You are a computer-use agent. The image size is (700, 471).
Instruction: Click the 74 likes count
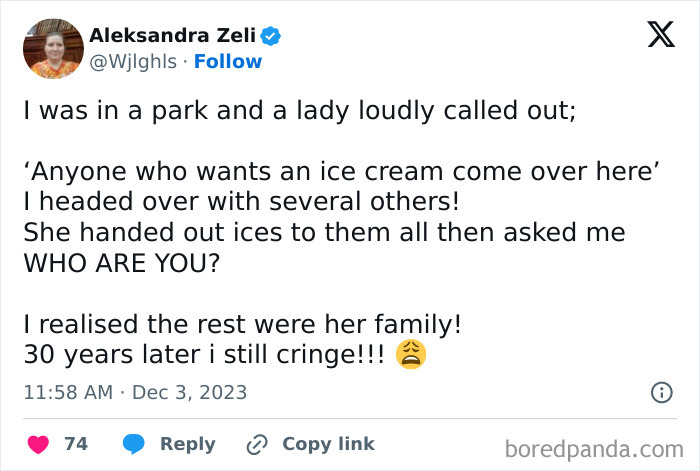click(77, 444)
